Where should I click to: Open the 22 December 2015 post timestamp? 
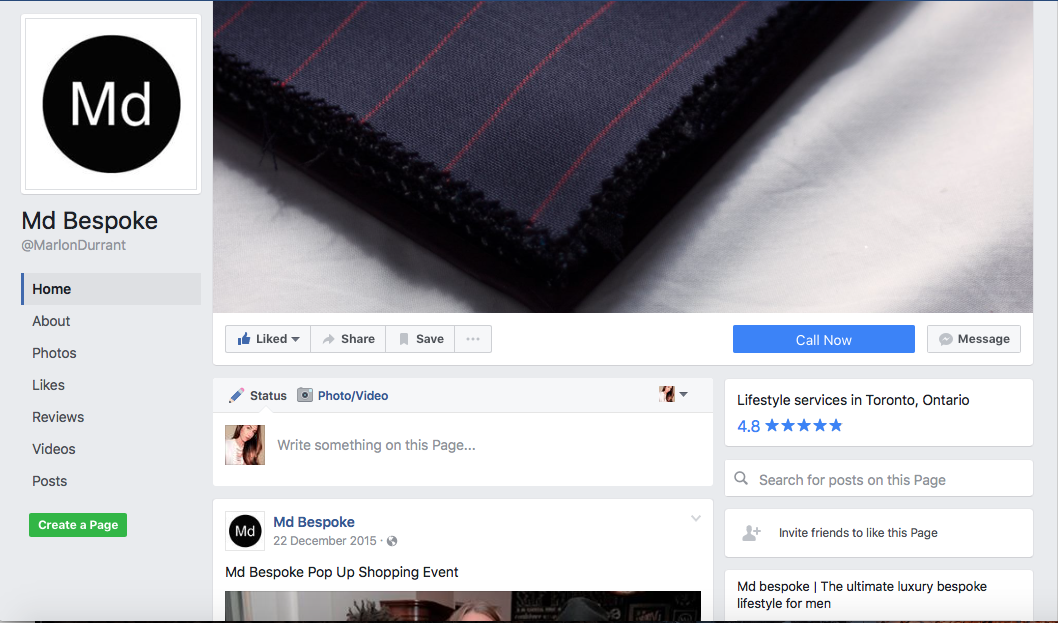pos(325,541)
